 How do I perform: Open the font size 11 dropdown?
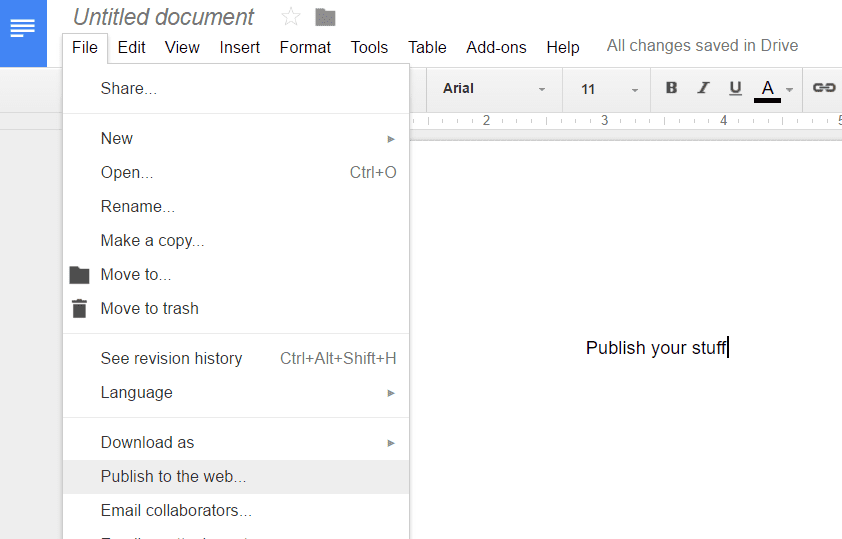pos(608,89)
